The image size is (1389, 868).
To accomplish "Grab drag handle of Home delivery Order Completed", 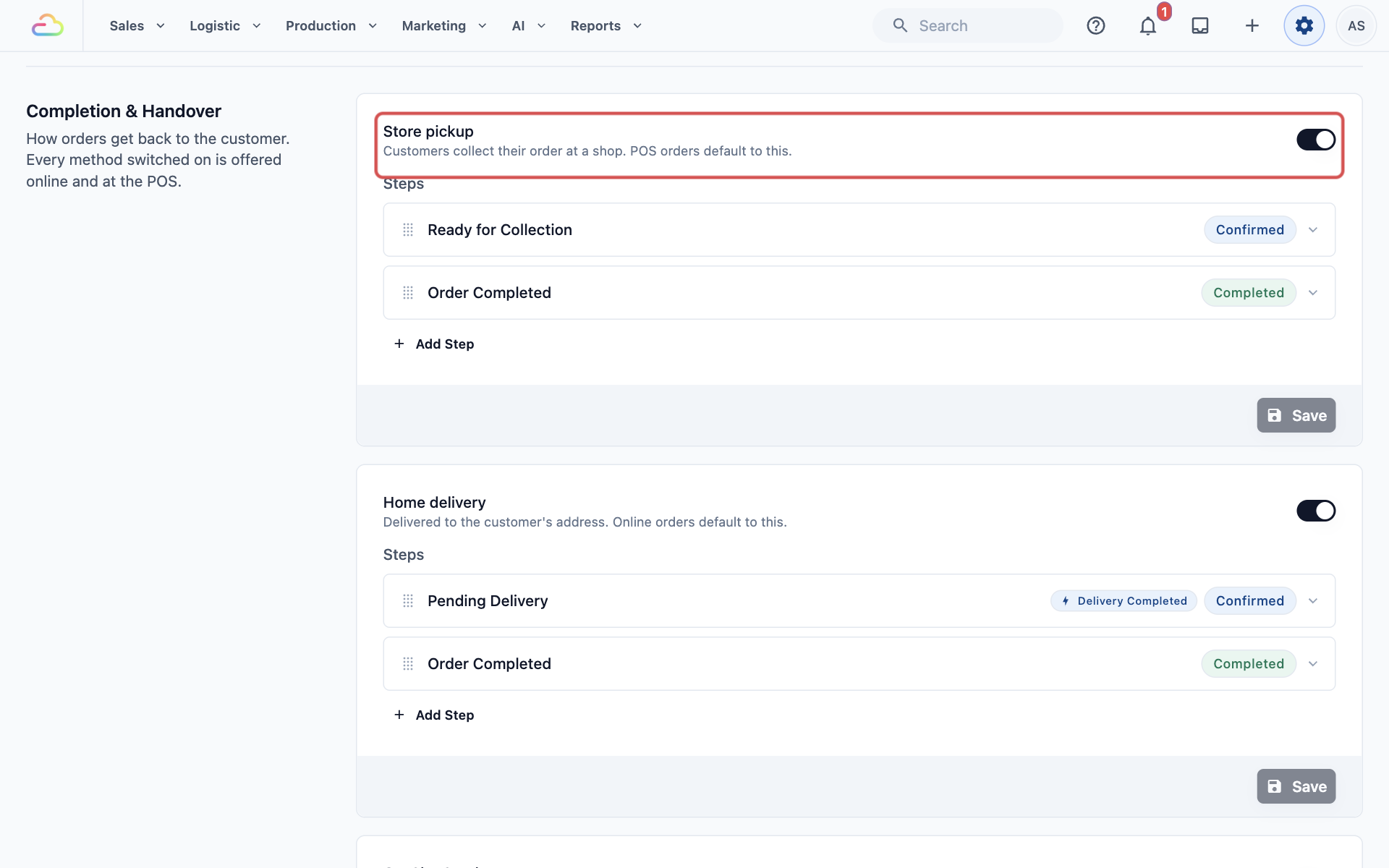I will click(x=408, y=664).
